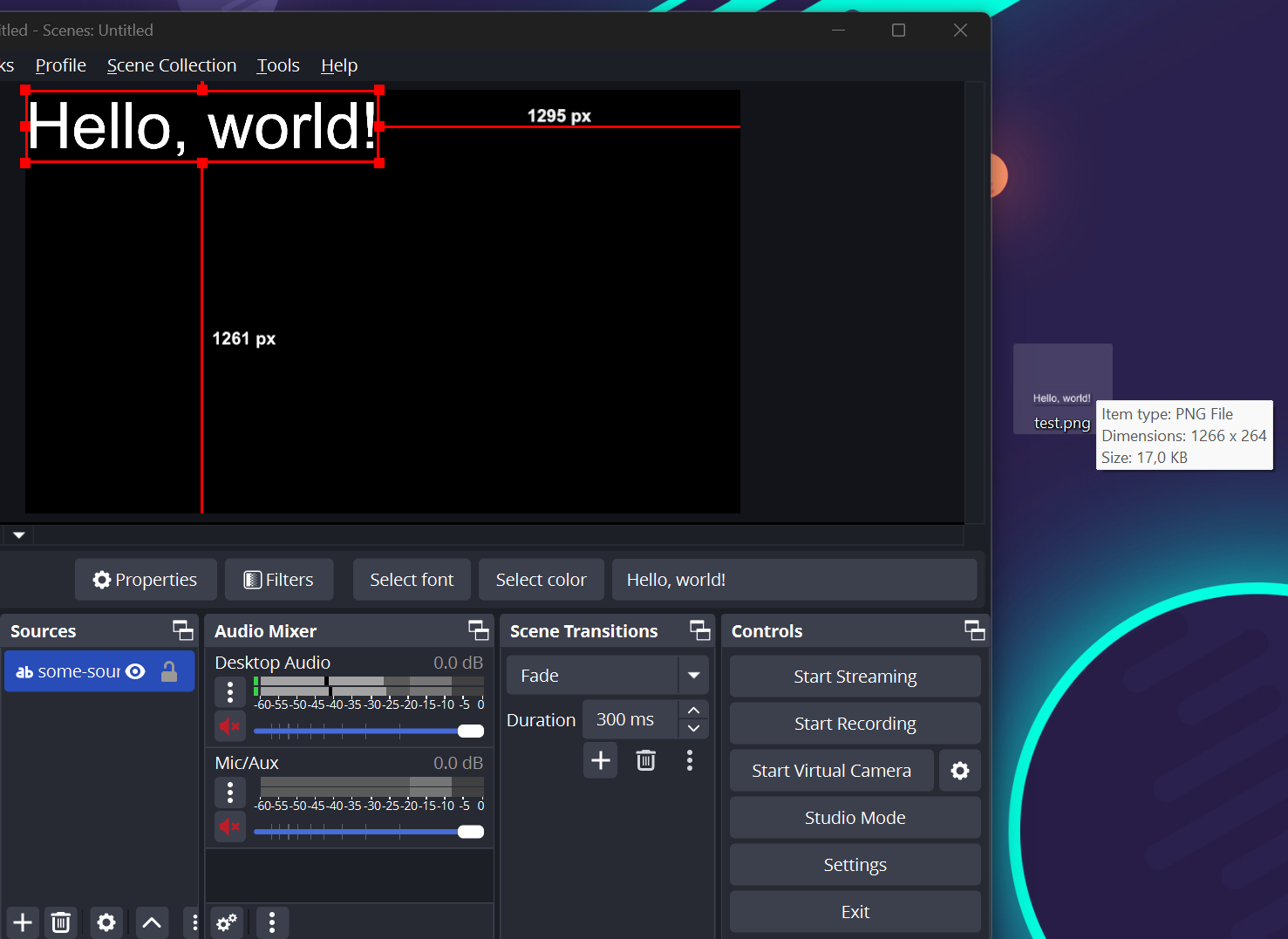This screenshot has height=939, width=1288.
Task: Click the Desktop Audio level meter
Action: [369, 686]
